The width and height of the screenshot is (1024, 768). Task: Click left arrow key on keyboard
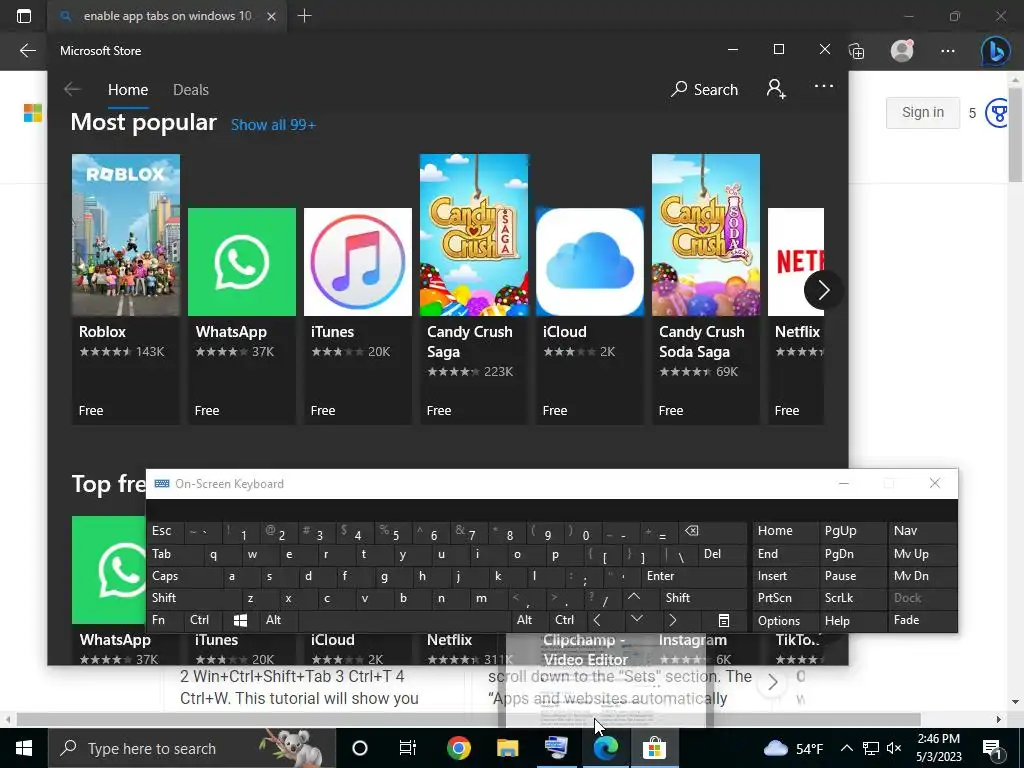pyautogui.click(x=597, y=620)
